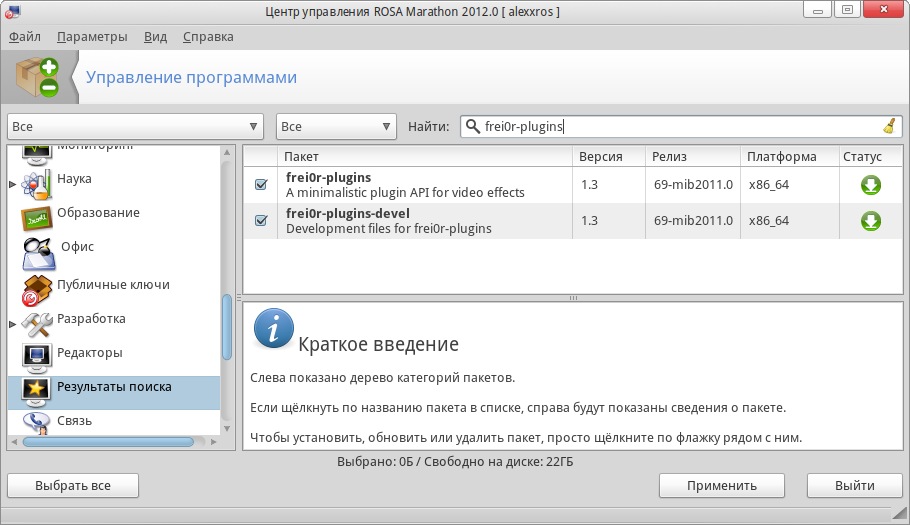Image resolution: width=910 pixels, height=525 pixels.
Task: Click the window resize grip corner
Action: [x=899, y=513]
